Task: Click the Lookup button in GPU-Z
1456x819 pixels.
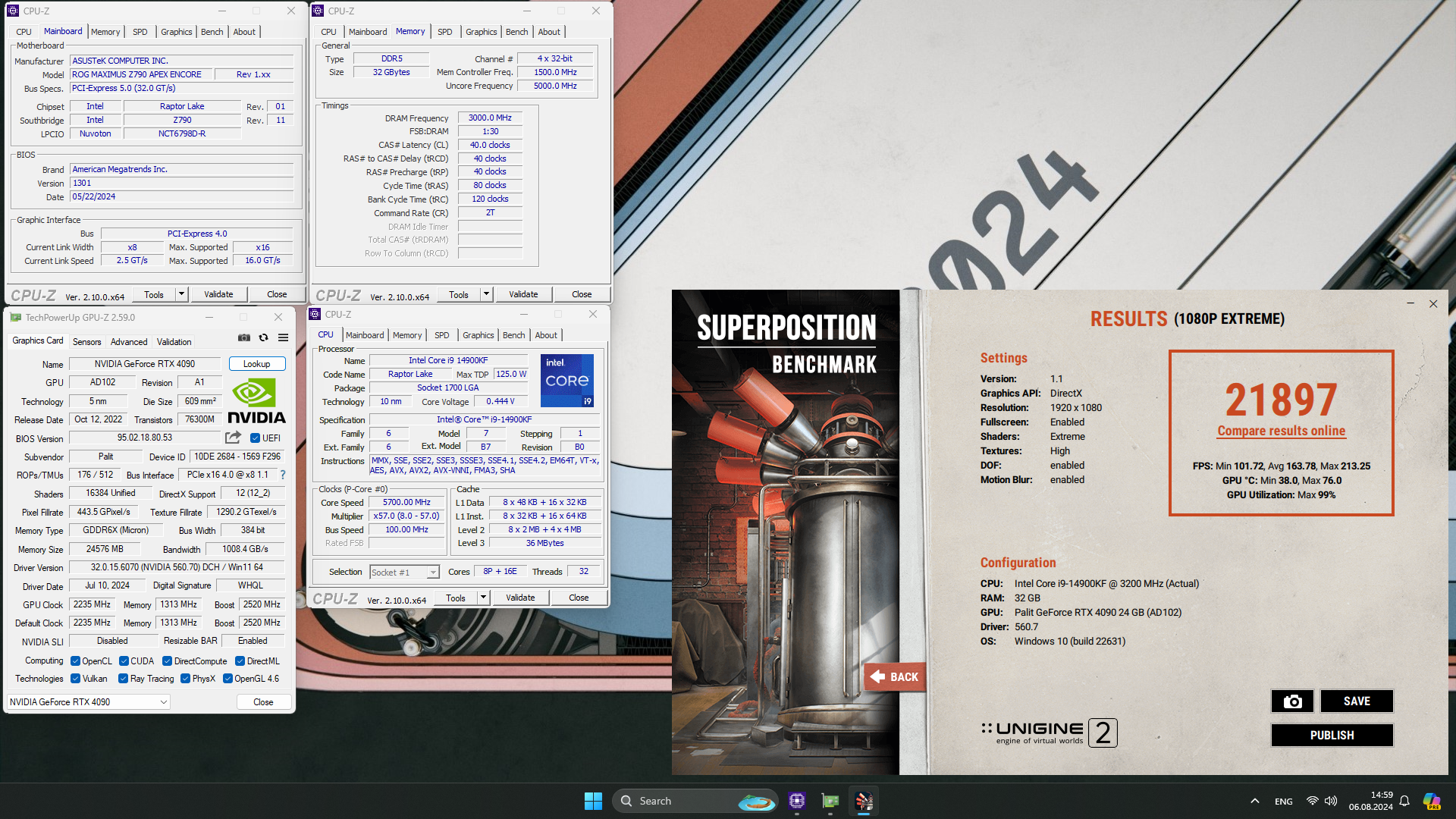Action: tap(257, 364)
